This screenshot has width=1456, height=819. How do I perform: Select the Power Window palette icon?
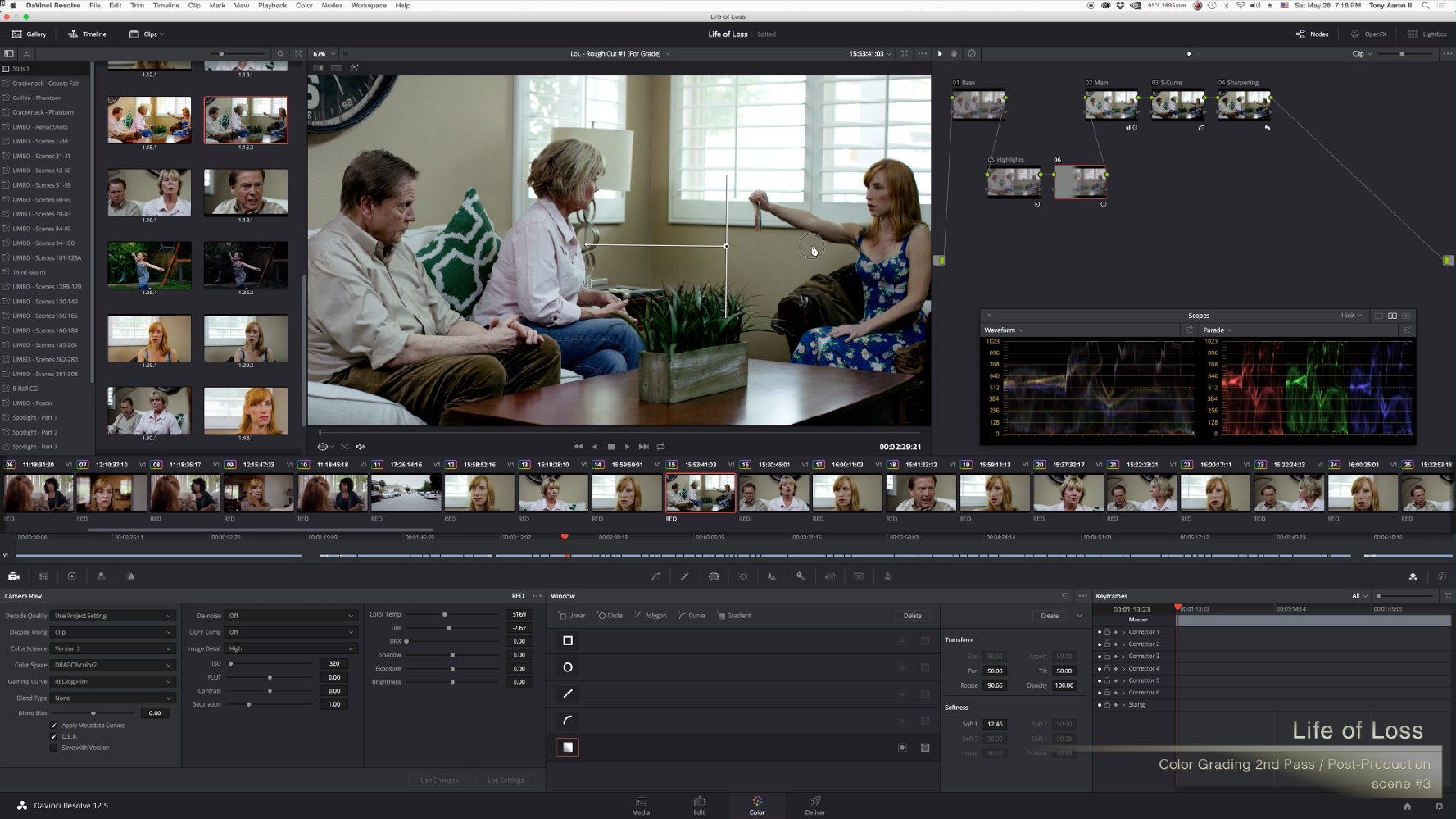pyautogui.click(x=714, y=576)
